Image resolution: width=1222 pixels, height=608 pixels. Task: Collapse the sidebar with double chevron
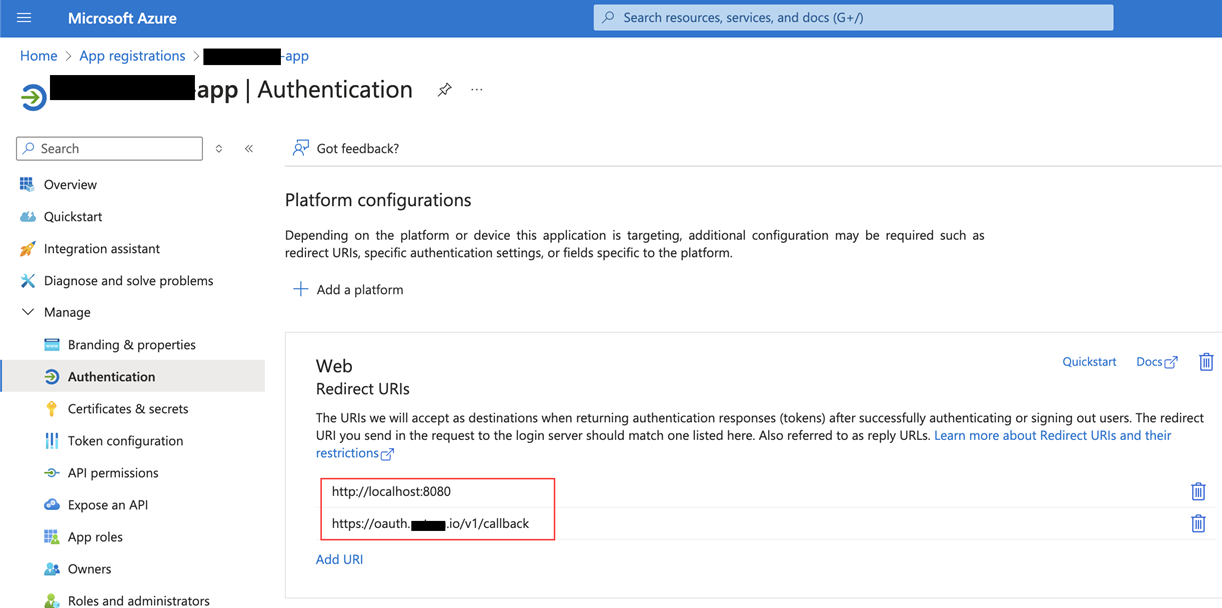point(249,149)
